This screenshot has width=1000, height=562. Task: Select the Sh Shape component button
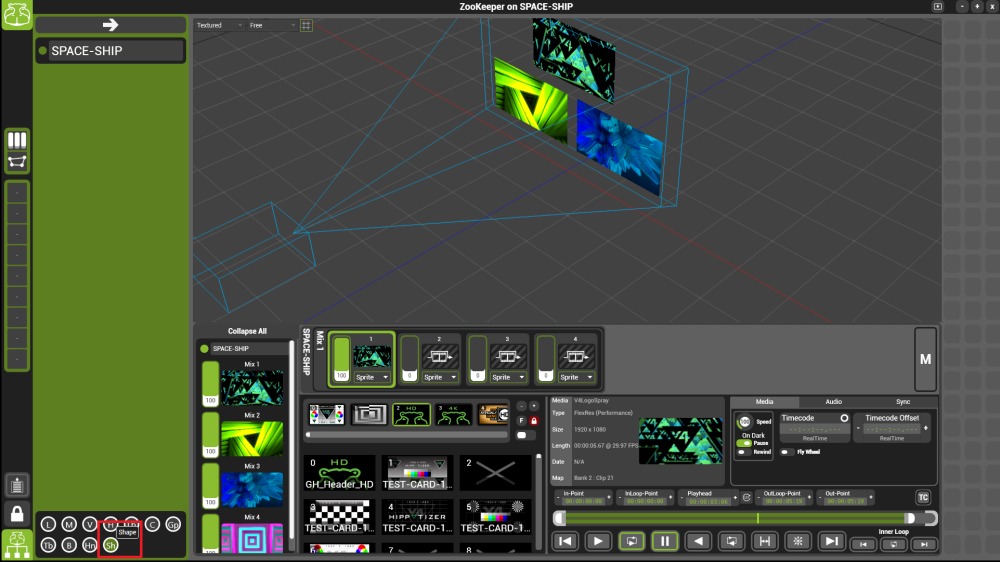point(110,545)
